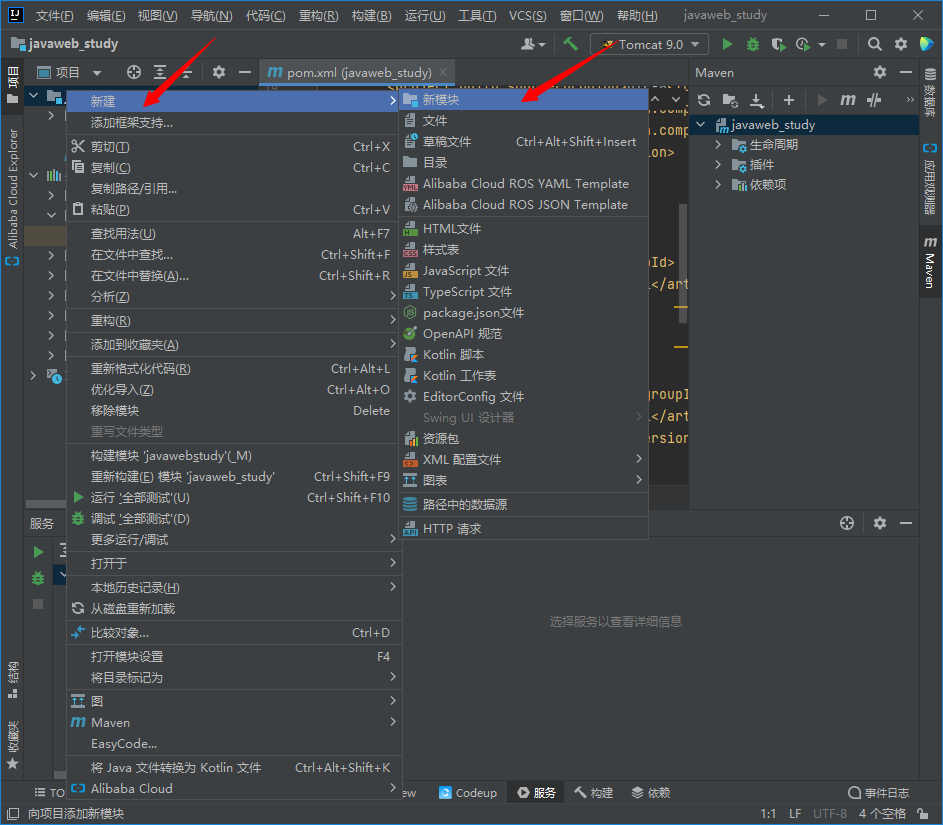Click Maven Download Sources icon

pyautogui.click(x=757, y=100)
